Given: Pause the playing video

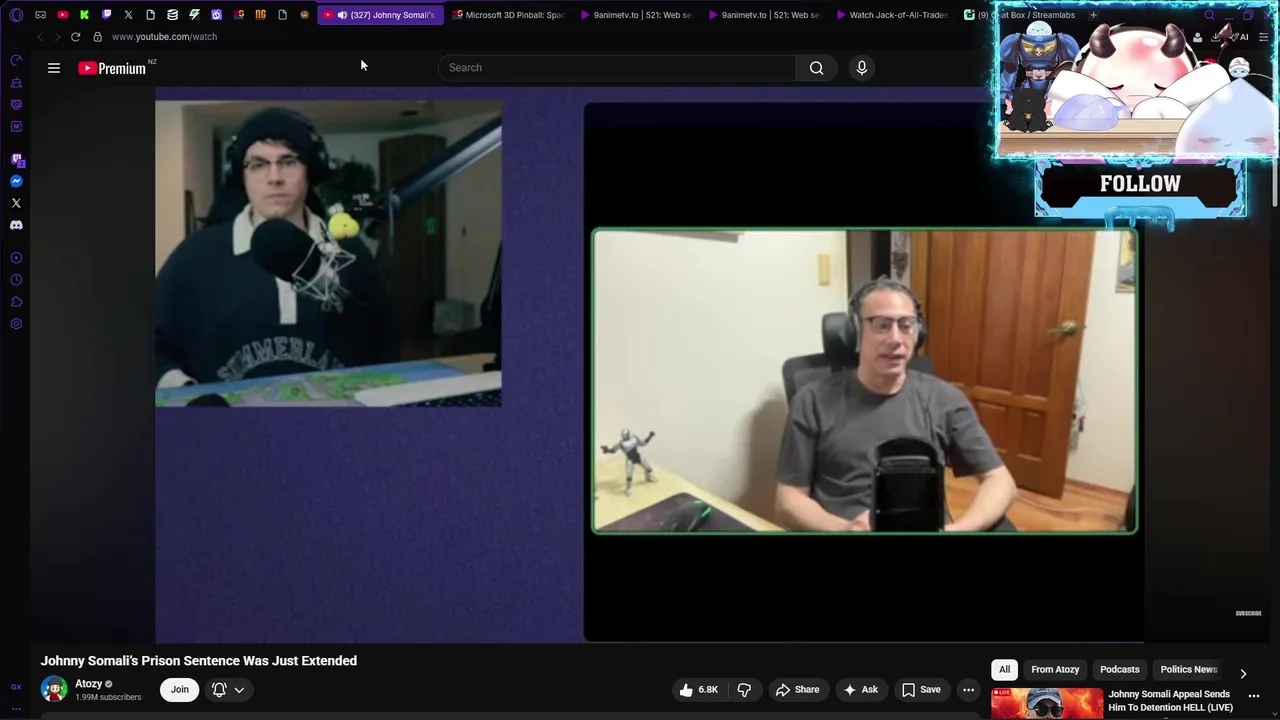Looking at the screenshot, I should coord(650,365).
